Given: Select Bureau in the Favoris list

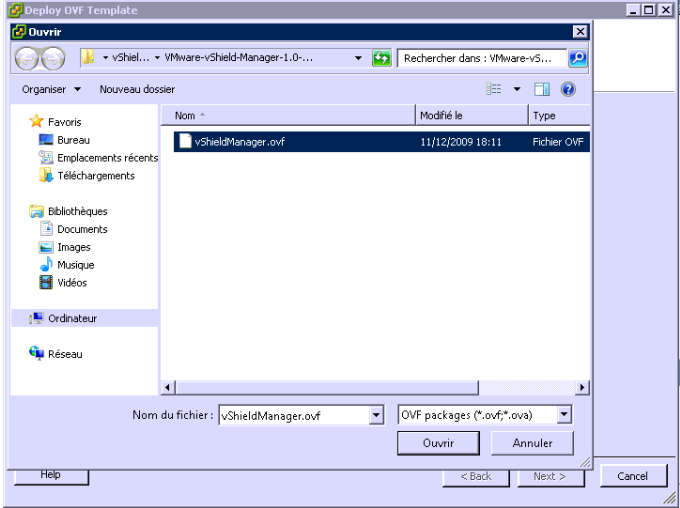Looking at the screenshot, I should coord(73,141).
